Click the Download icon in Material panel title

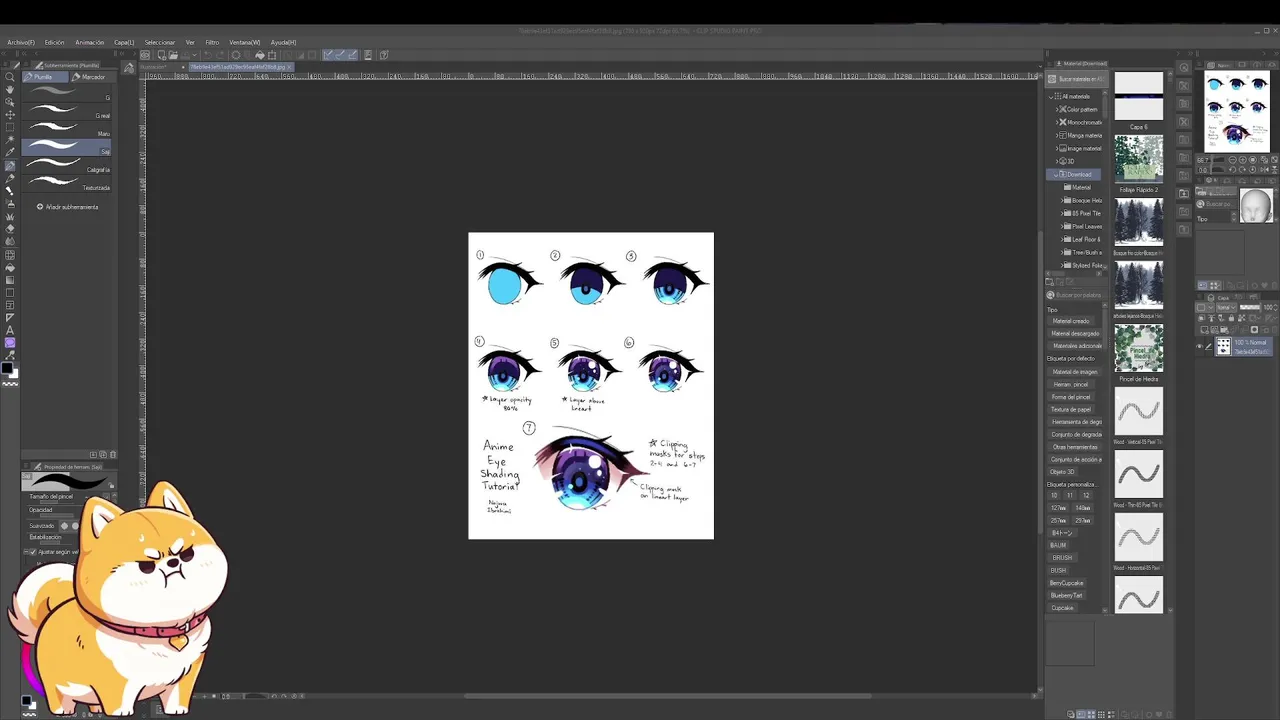(x=1059, y=63)
